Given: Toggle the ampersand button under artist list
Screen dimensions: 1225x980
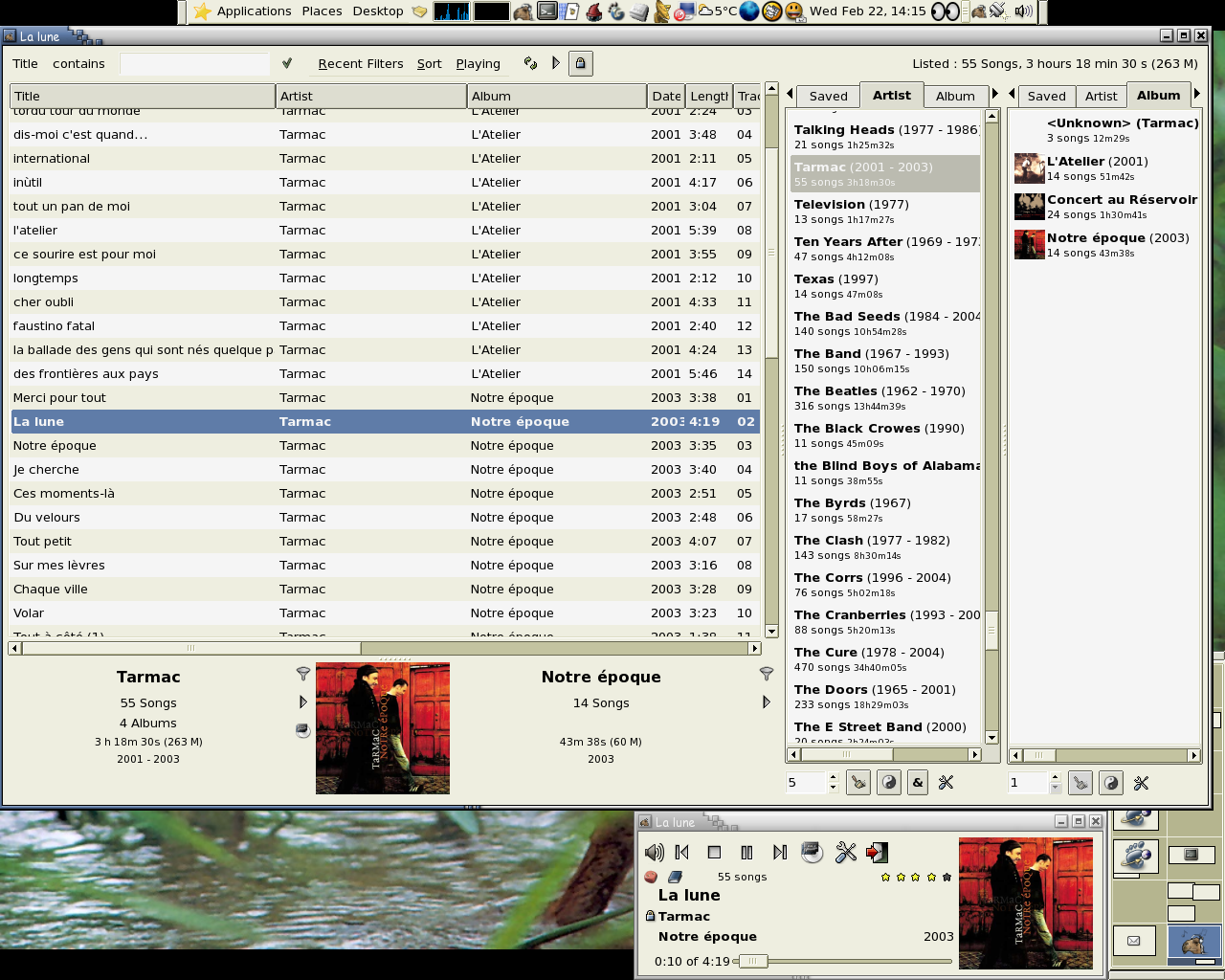Looking at the screenshot, I should click(918, 783).
